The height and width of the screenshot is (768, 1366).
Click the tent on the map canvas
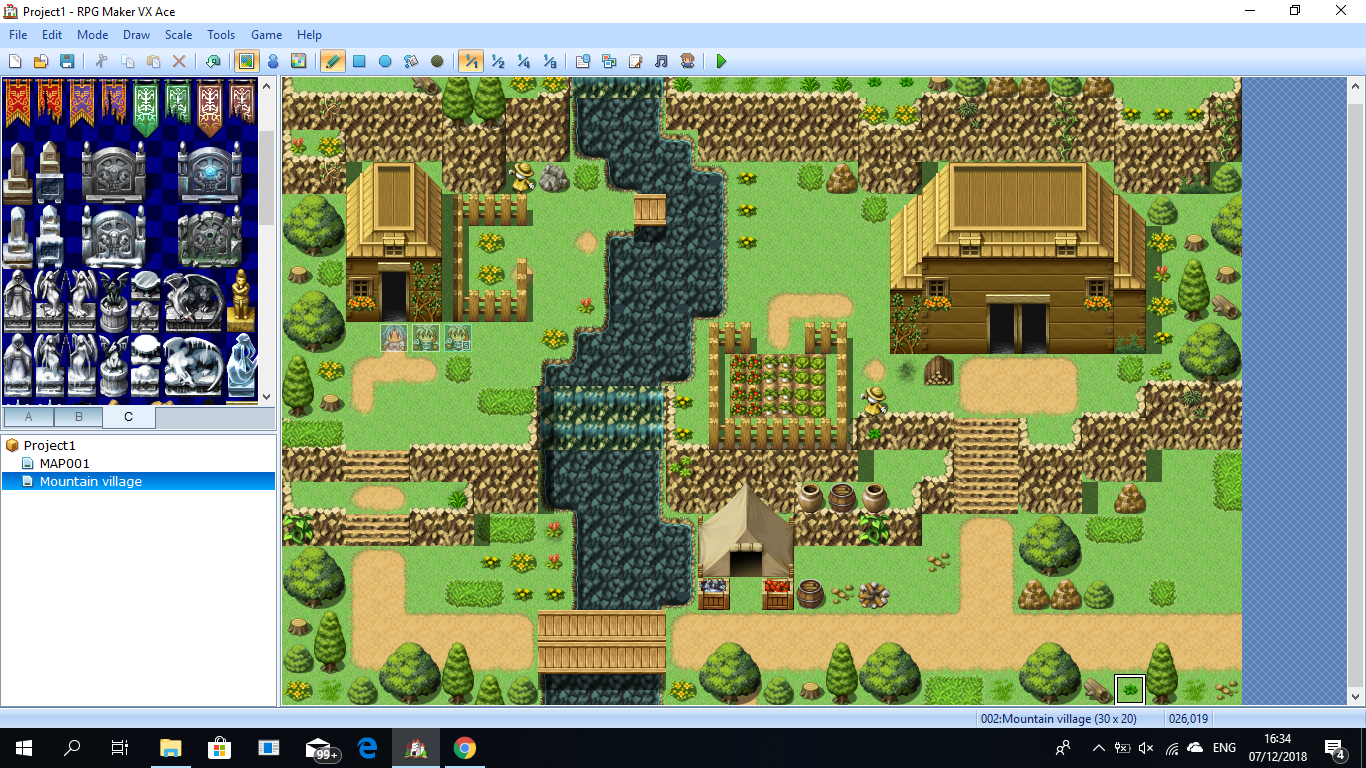(746, 532)
